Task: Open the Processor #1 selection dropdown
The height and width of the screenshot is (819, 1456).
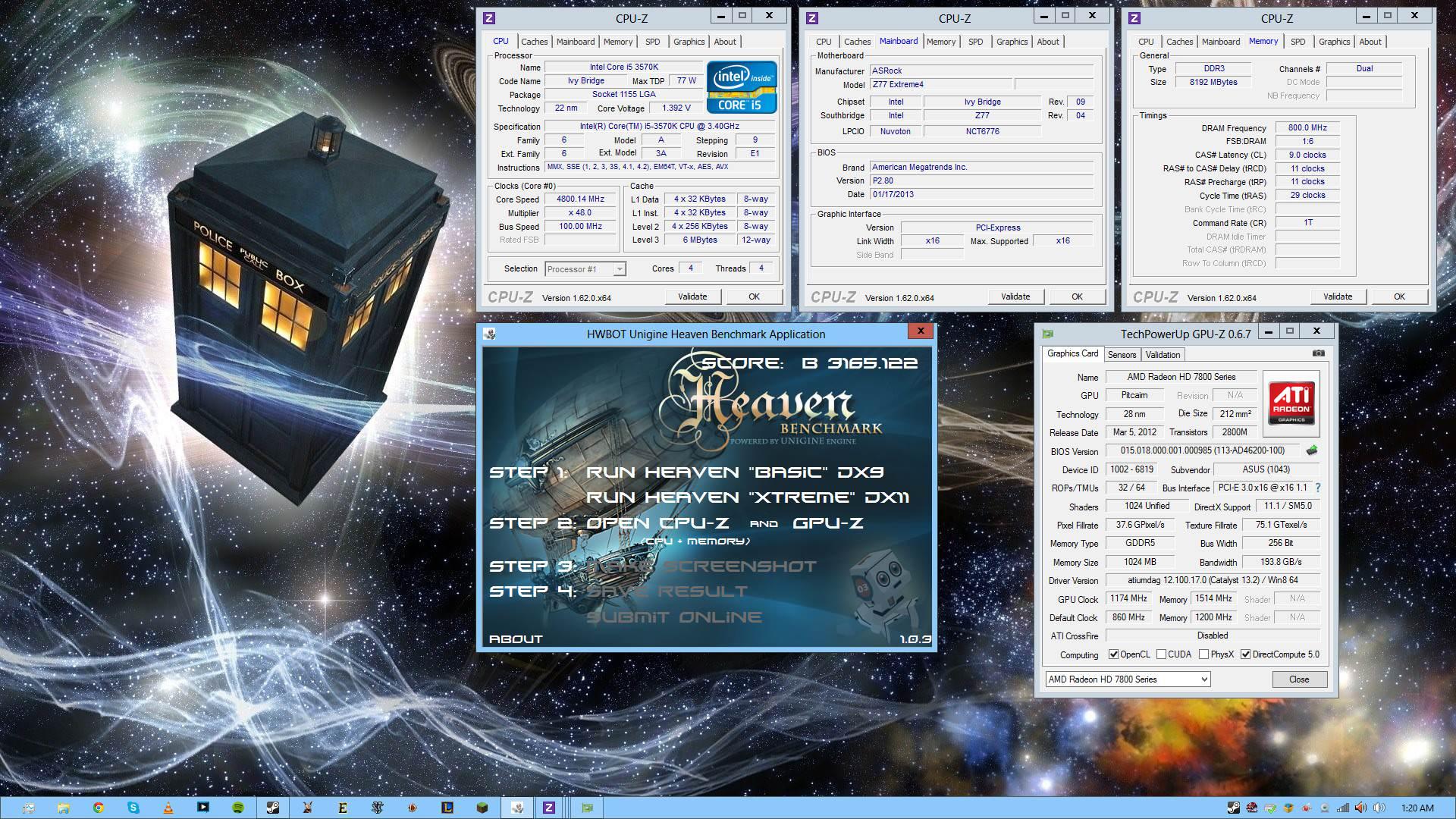Action: tap(585, 269)
